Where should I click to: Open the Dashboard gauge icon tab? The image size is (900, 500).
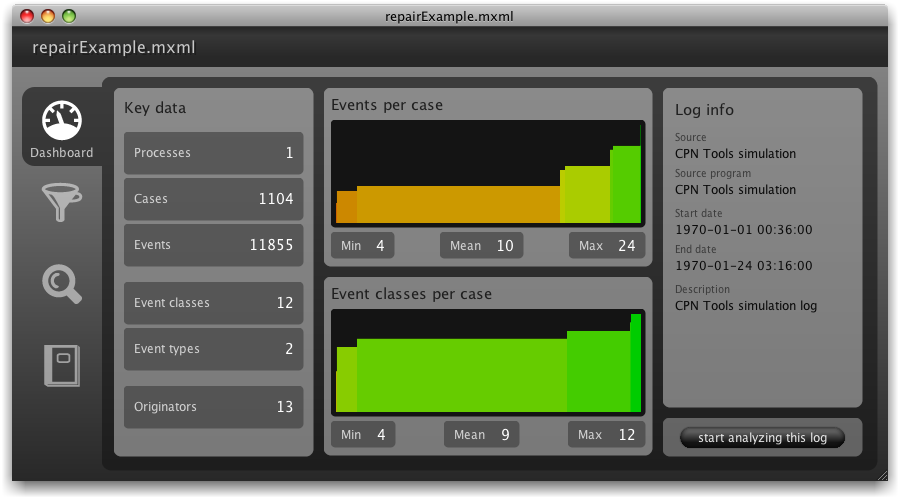(62, 128)
